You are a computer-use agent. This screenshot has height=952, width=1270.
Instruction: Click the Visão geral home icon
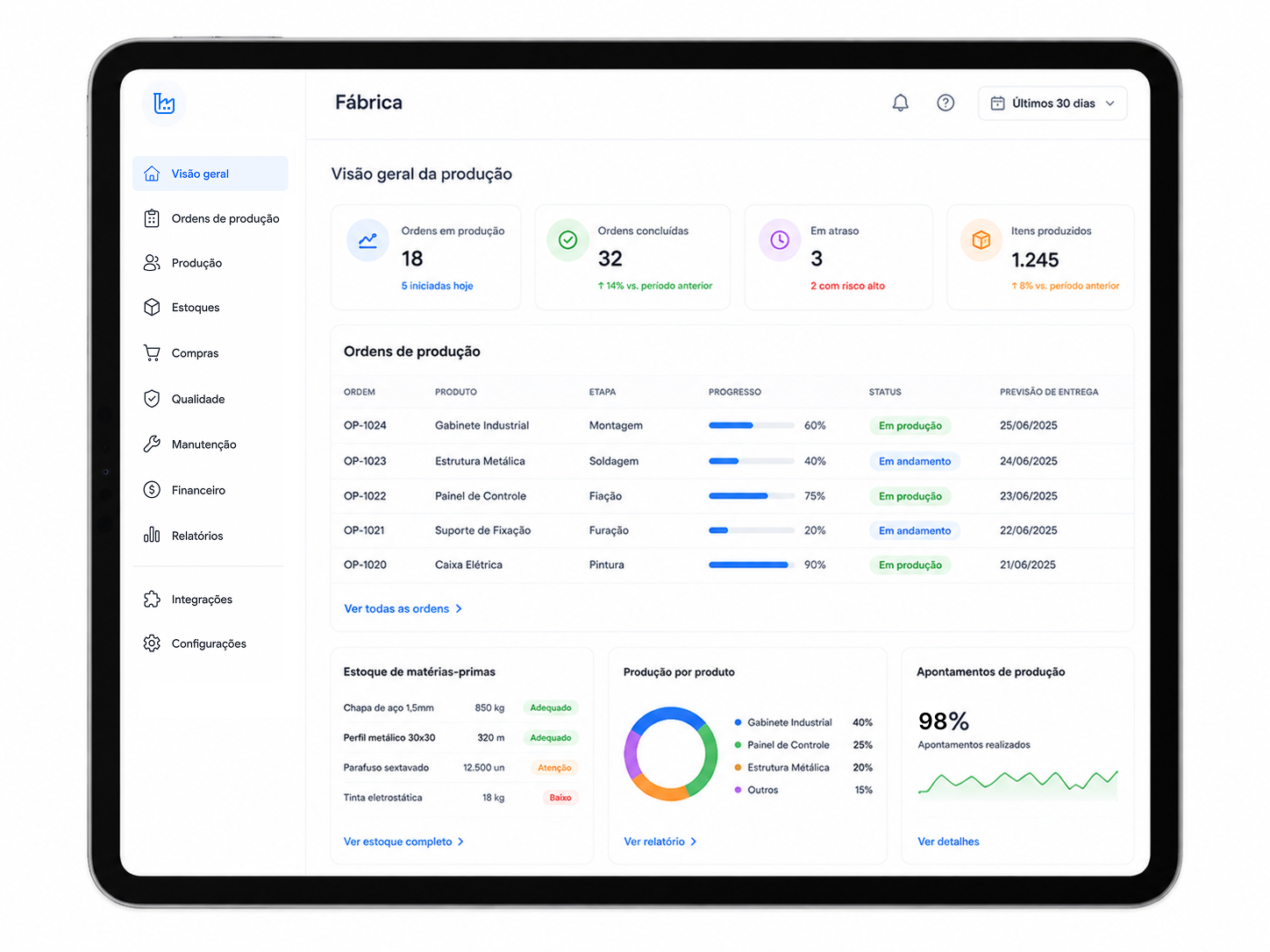pos(152,174)
